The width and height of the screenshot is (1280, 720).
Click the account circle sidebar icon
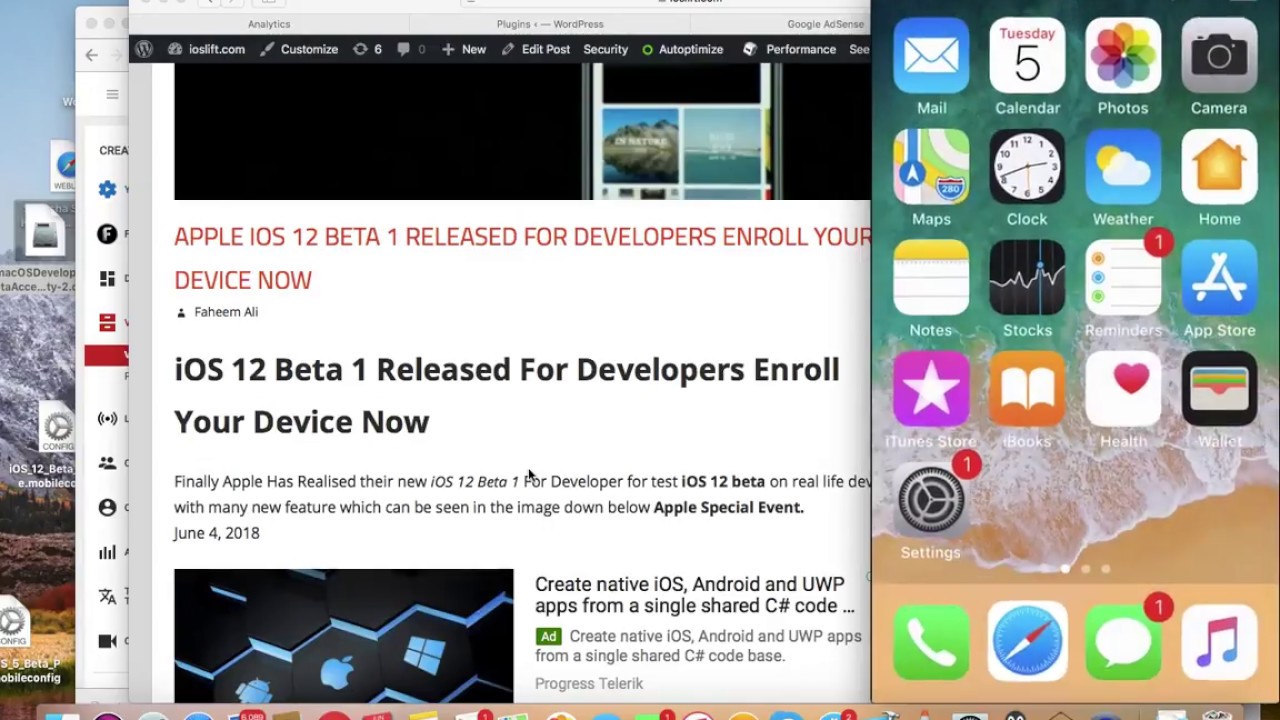click(107, 507)
